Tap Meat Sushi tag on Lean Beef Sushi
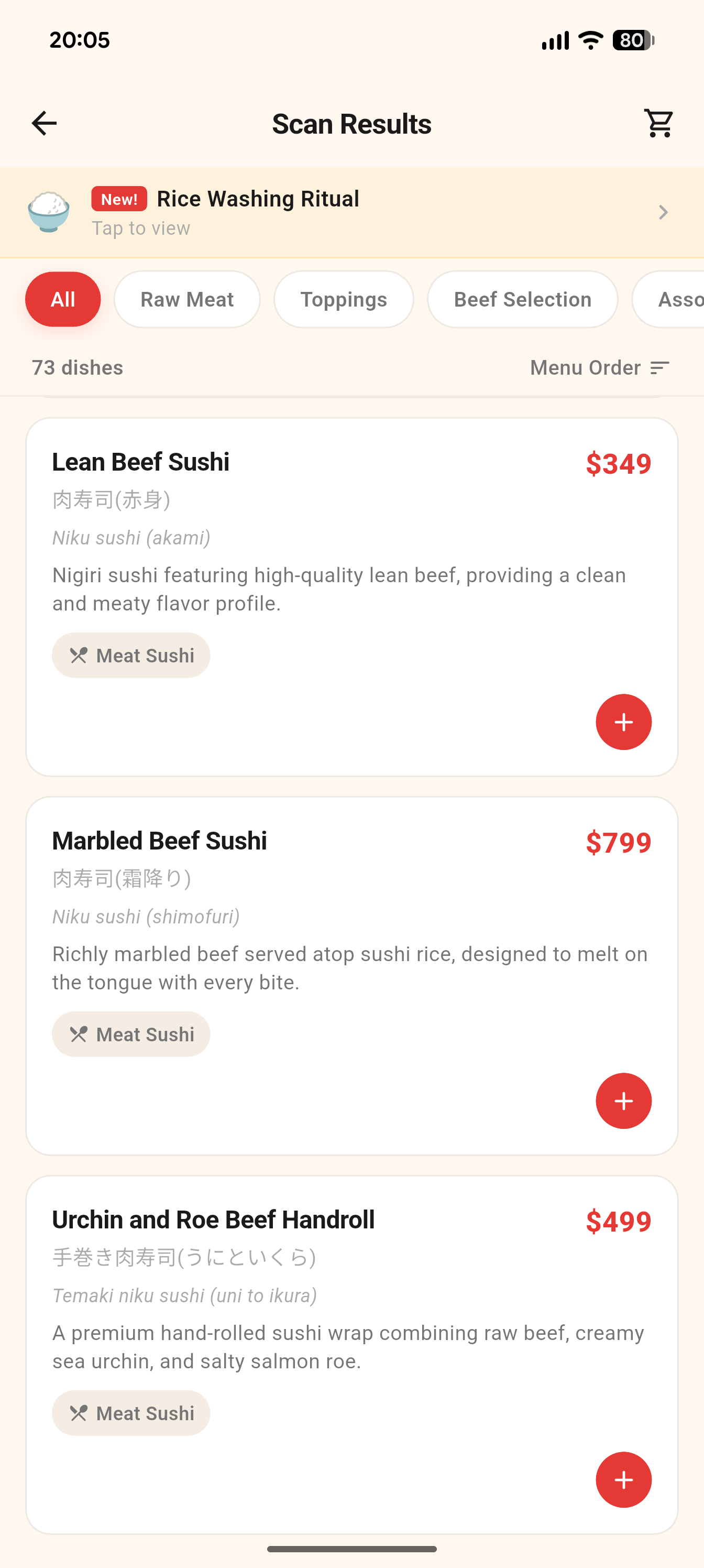 (x=131, y=656)
